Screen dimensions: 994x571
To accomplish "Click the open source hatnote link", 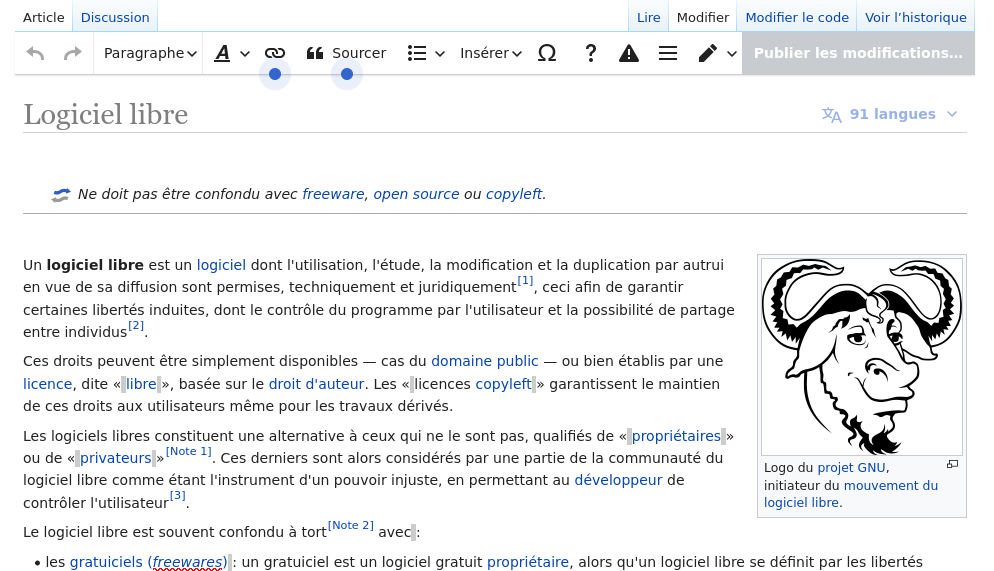I will pyautogui.click(x=416, y=194).
